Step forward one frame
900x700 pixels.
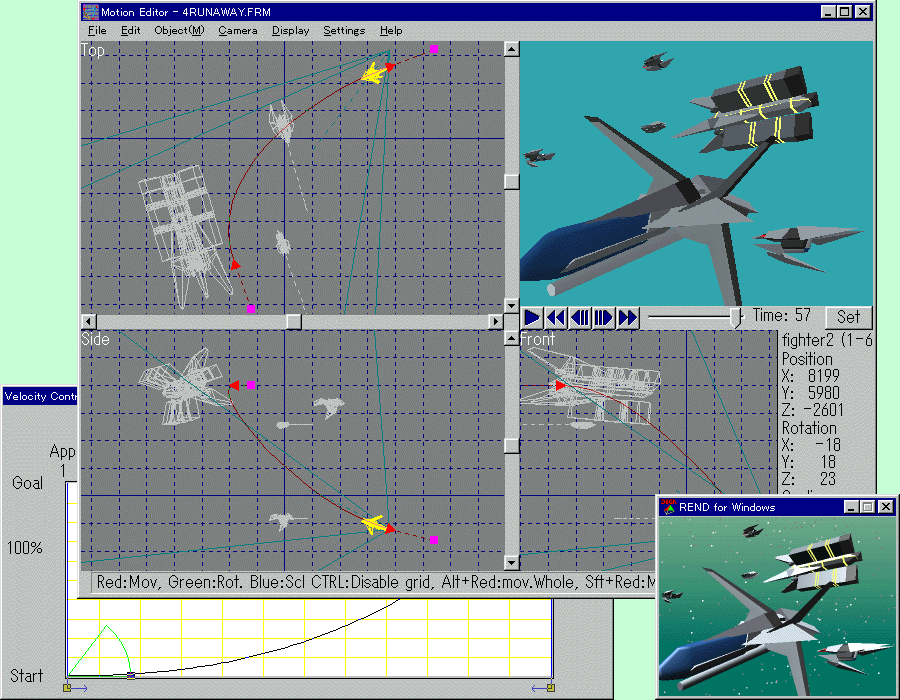(x=603, y=317)
